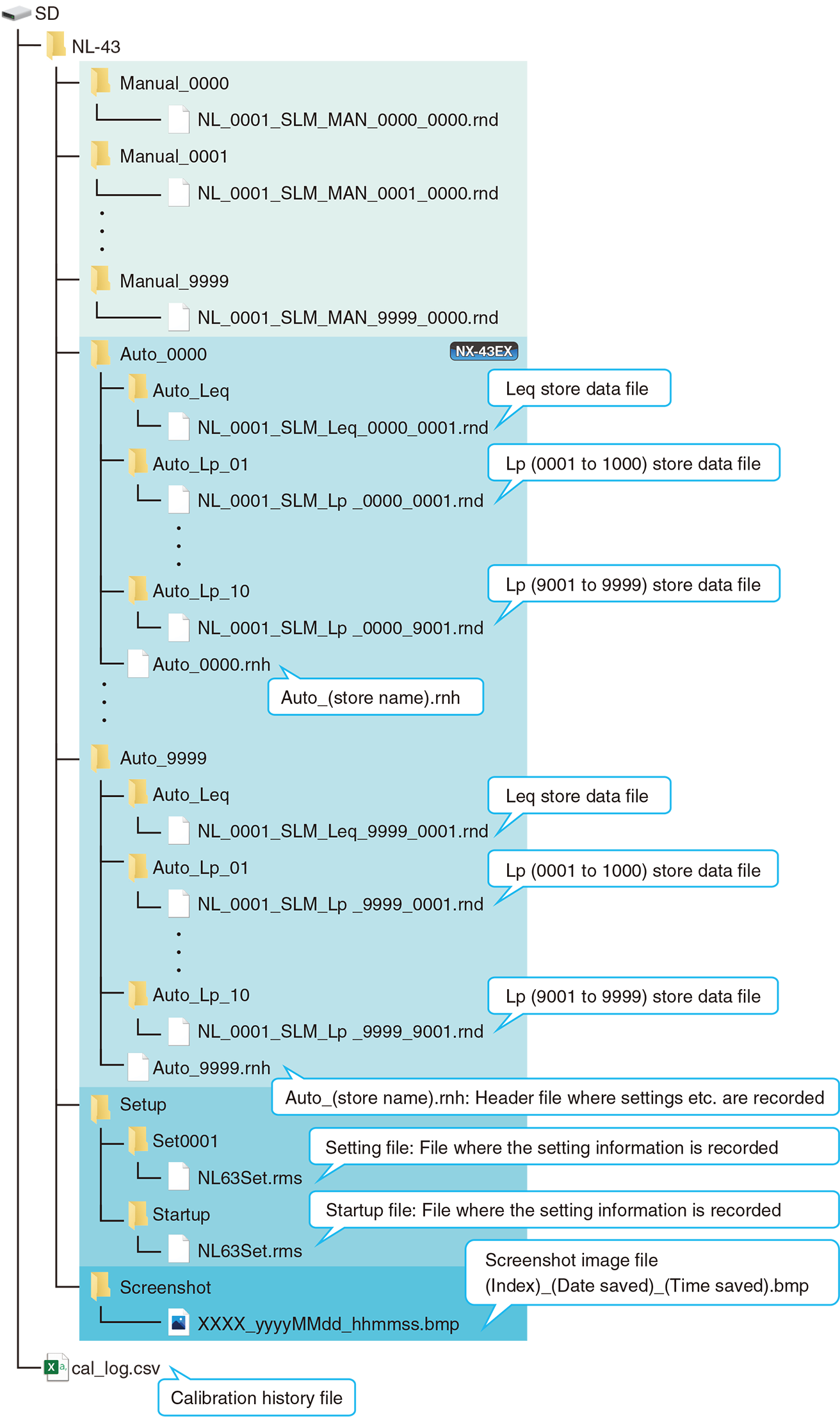
Task: Click the short Auto_(store name).rnh callout
Action: [x=375, y=697]
